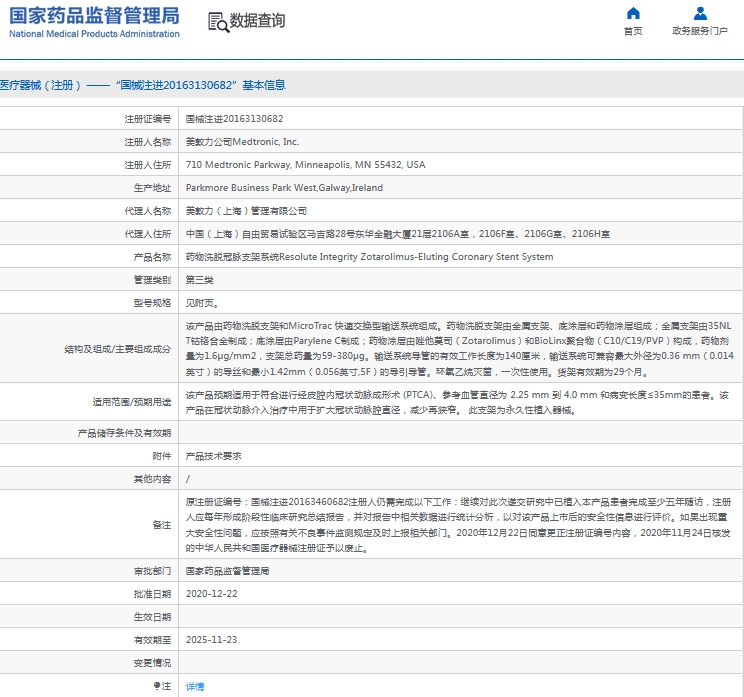
Task: Select registration number 国械注进20163130682 value
Action: pos(234,119)
